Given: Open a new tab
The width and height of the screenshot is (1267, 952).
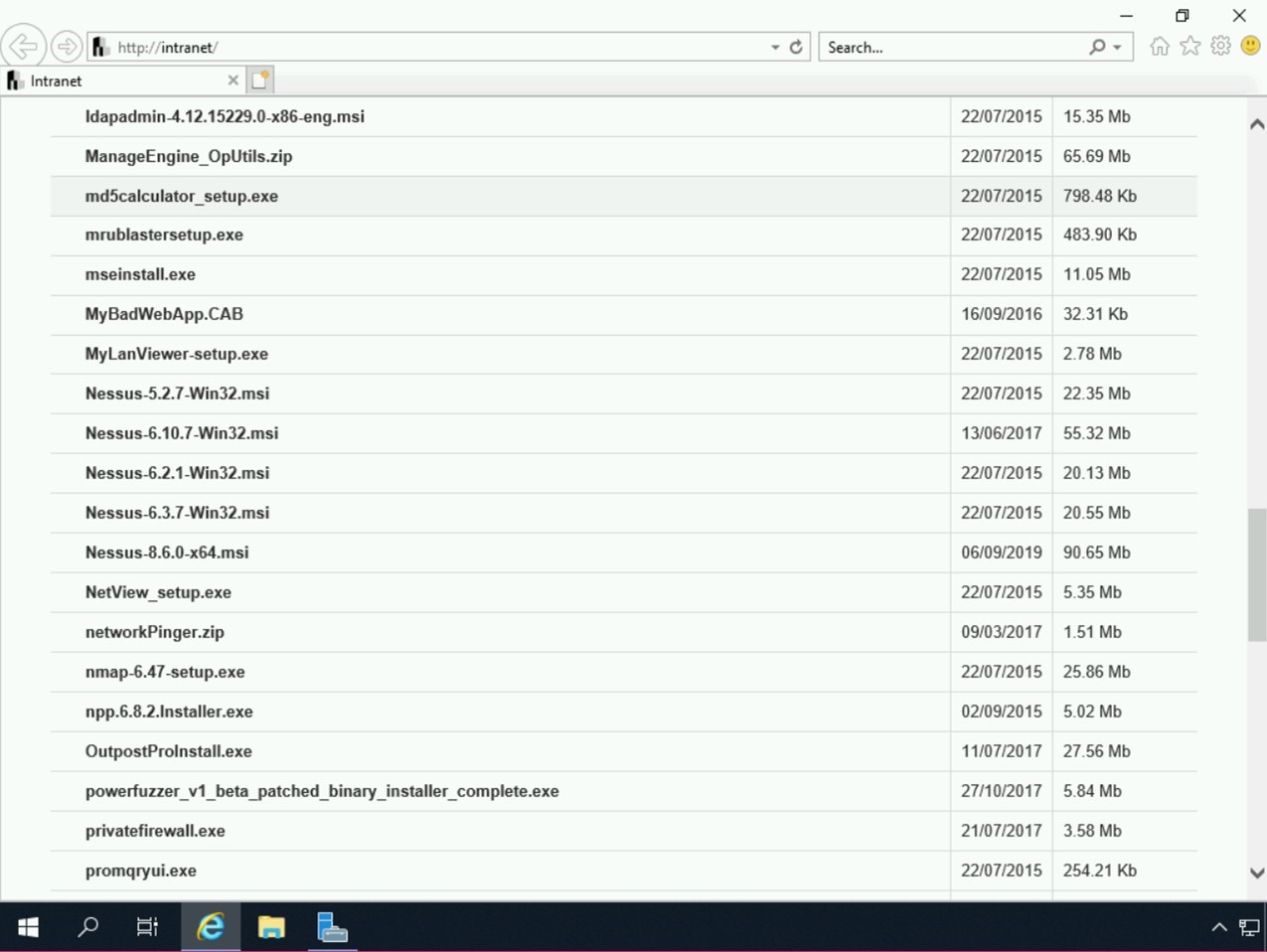Looking at the screenshot, I should [260, 80].
